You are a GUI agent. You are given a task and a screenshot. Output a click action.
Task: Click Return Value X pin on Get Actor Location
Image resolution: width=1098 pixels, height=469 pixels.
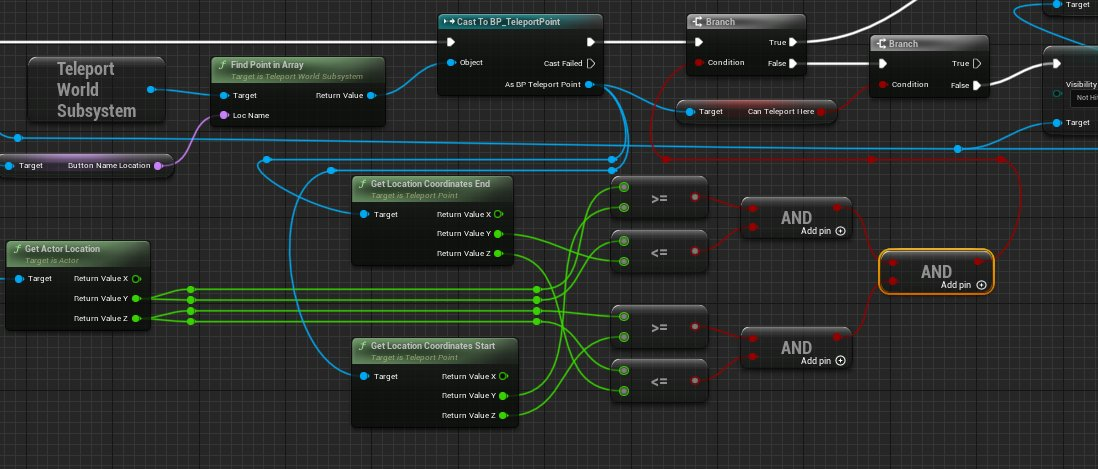[136, 279]
